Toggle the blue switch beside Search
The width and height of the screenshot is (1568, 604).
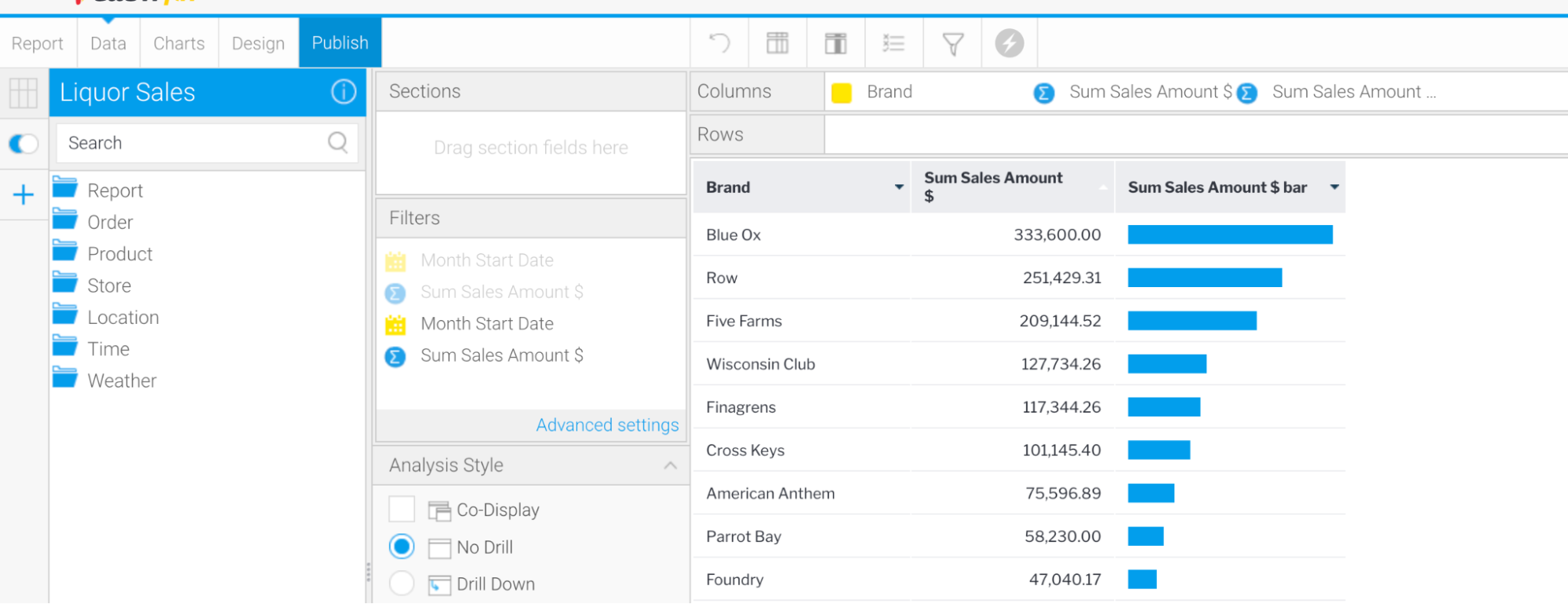tap(24, 144)
